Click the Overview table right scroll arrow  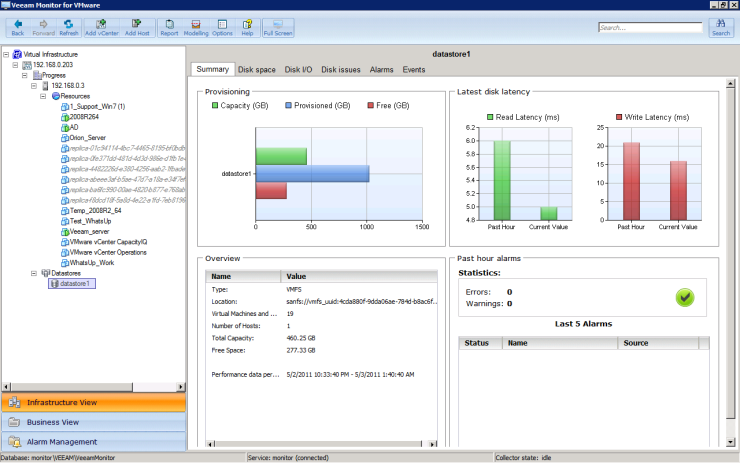pyautogui.click(x=433, y=444)
